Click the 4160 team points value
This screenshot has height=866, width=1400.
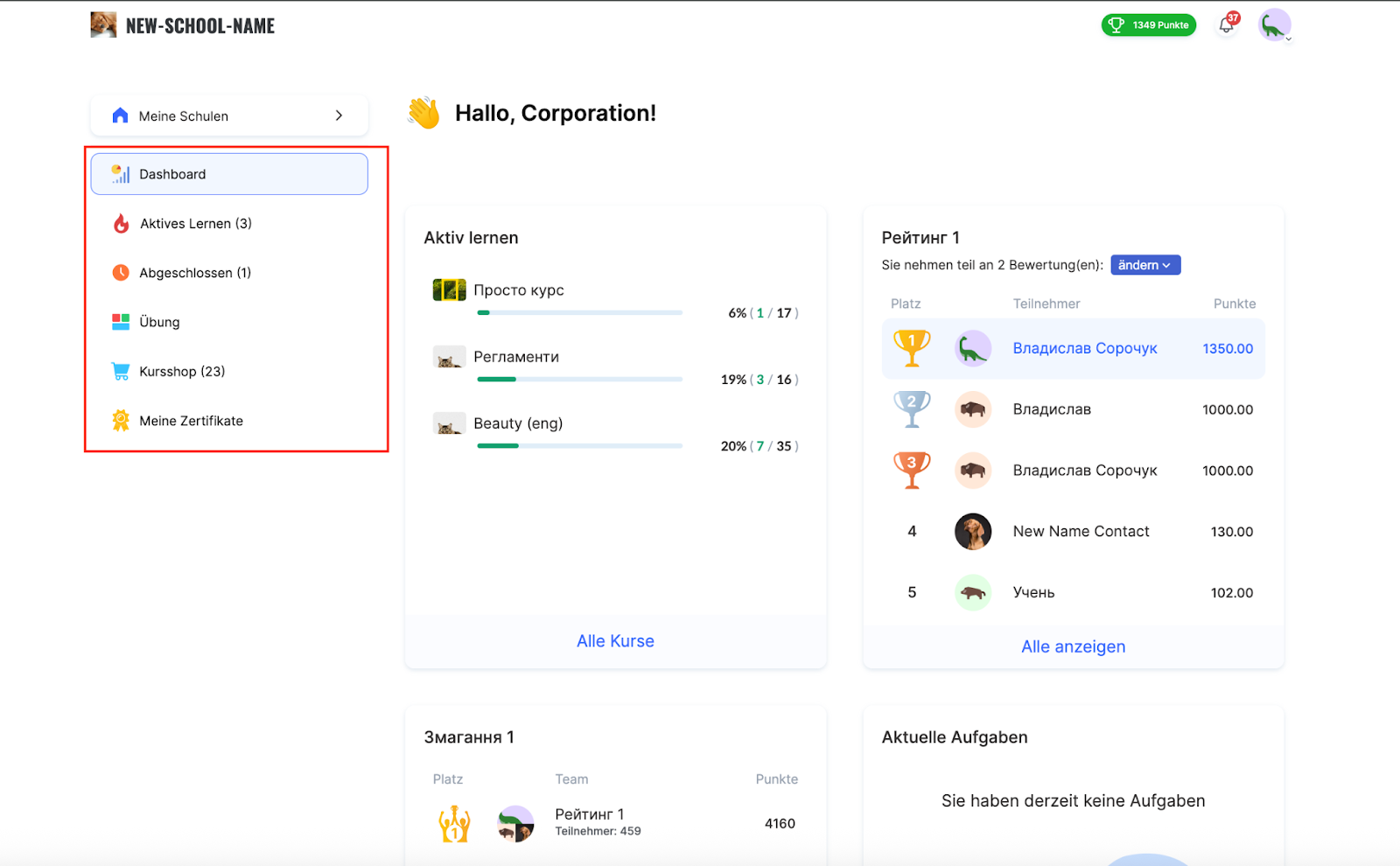pyautogui.click(x=780, y=823)
